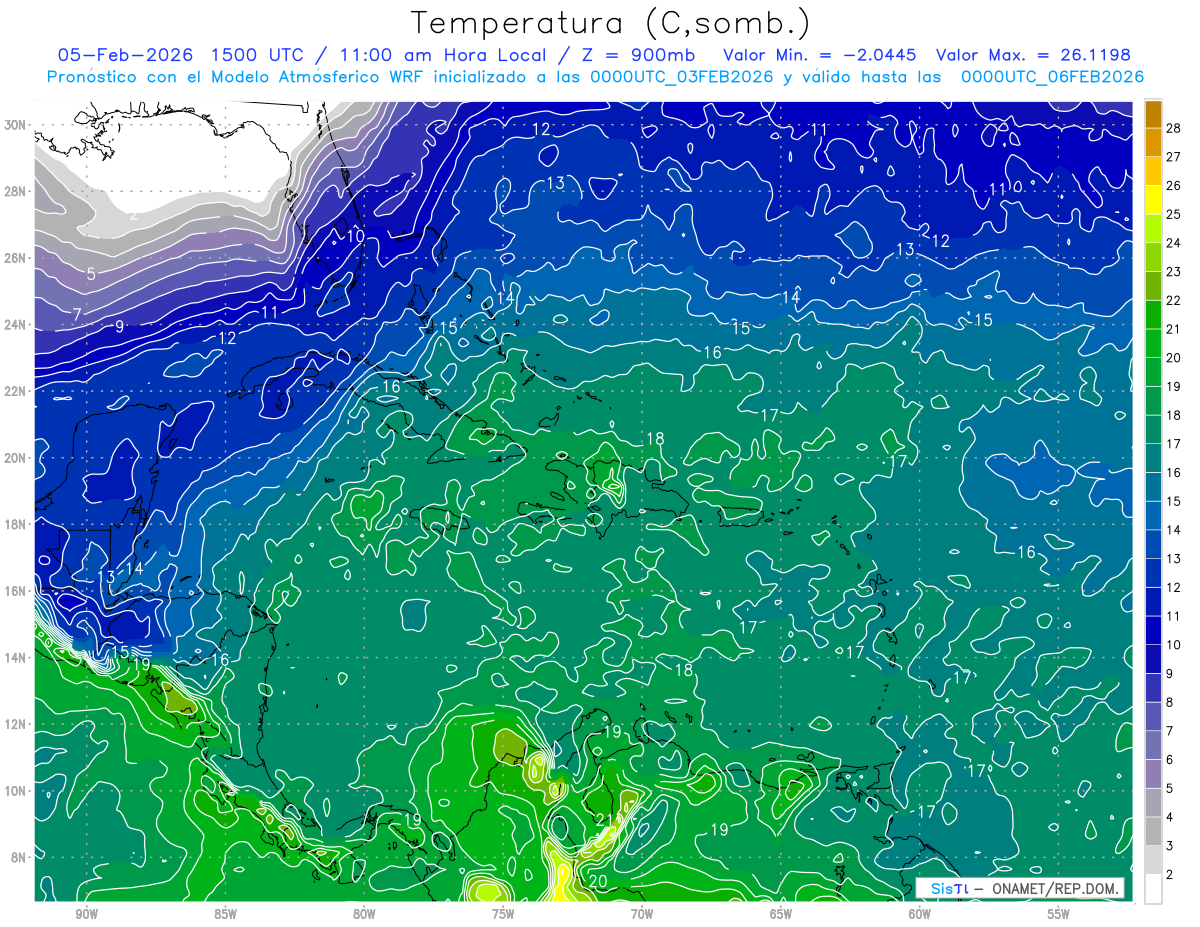Click the "55W" longitude axis label
Viewport: 1200px width, 927px height.
[x=1059, y=914]
